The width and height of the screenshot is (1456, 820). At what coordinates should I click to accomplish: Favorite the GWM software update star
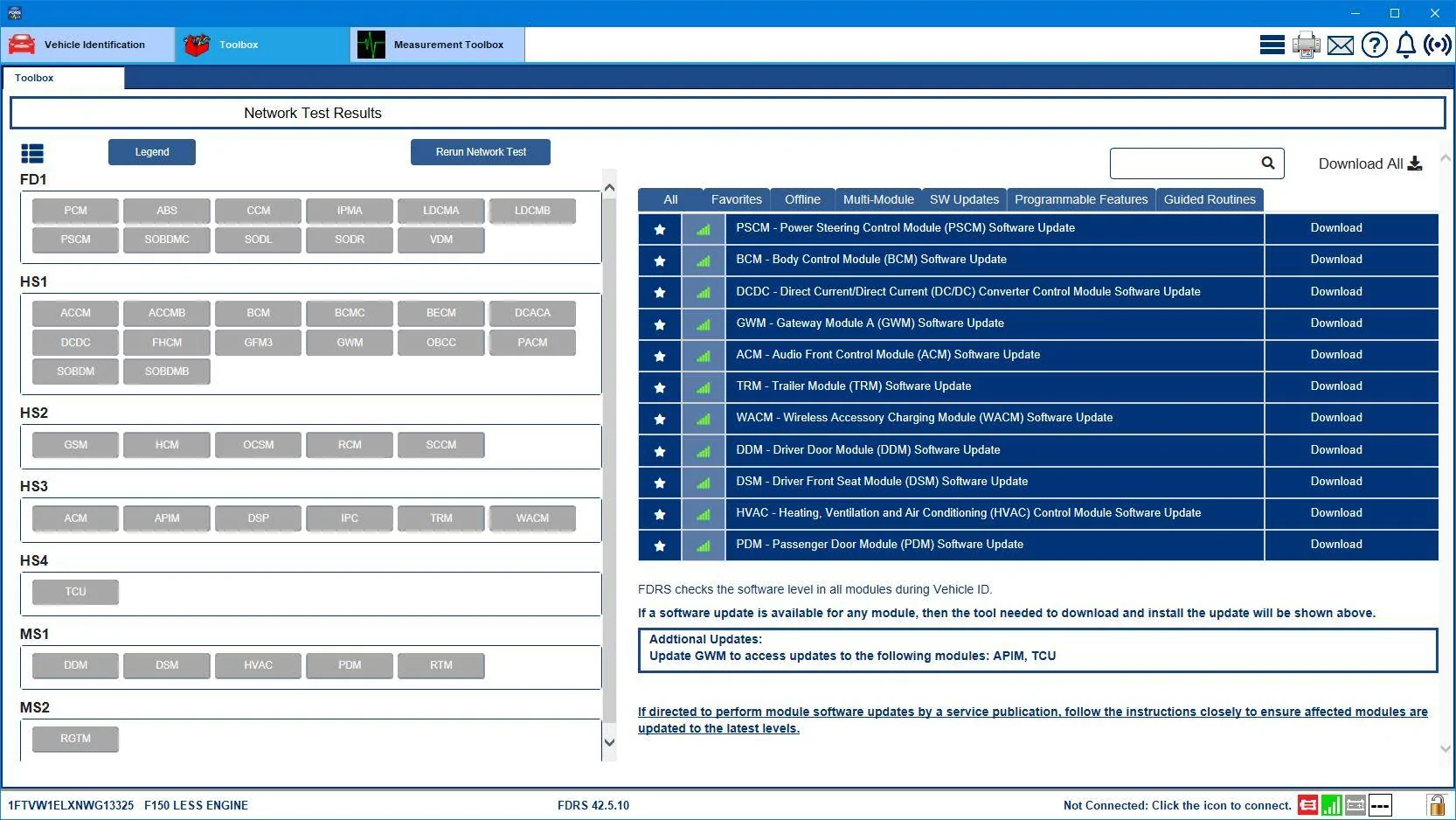click(x=660, y=324)
